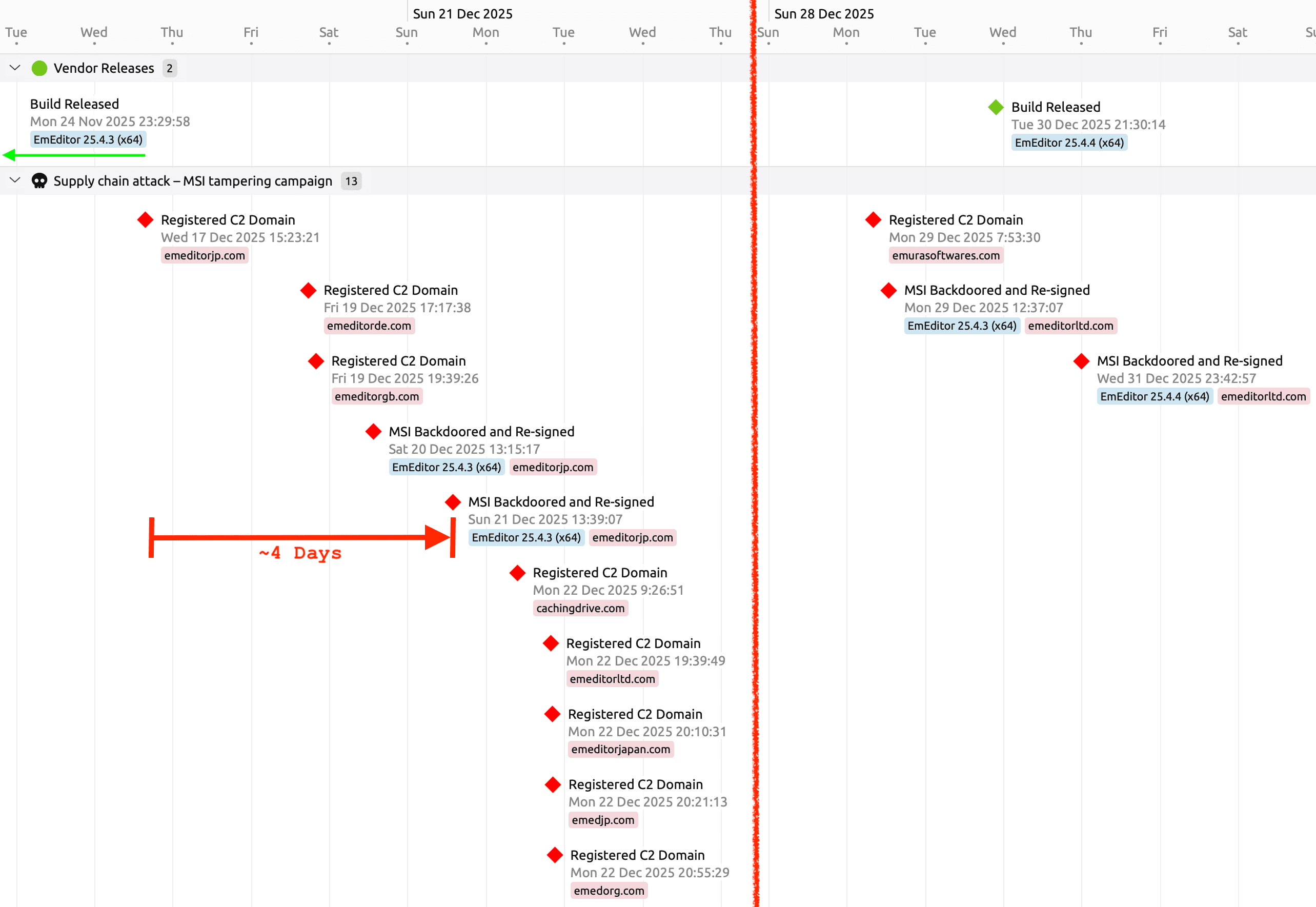Click the 13 event count badge
The height and width of the screenshot is (907, 1316).
coord(351,180)
